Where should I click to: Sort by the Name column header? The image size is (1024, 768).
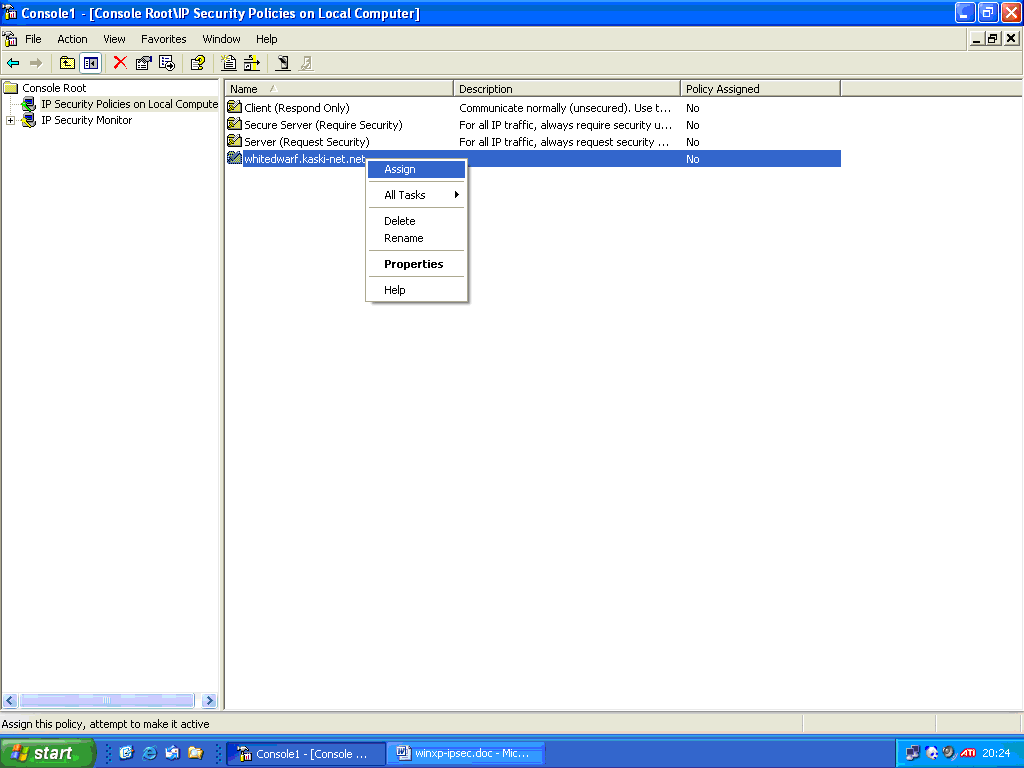(x=339, y=89)
